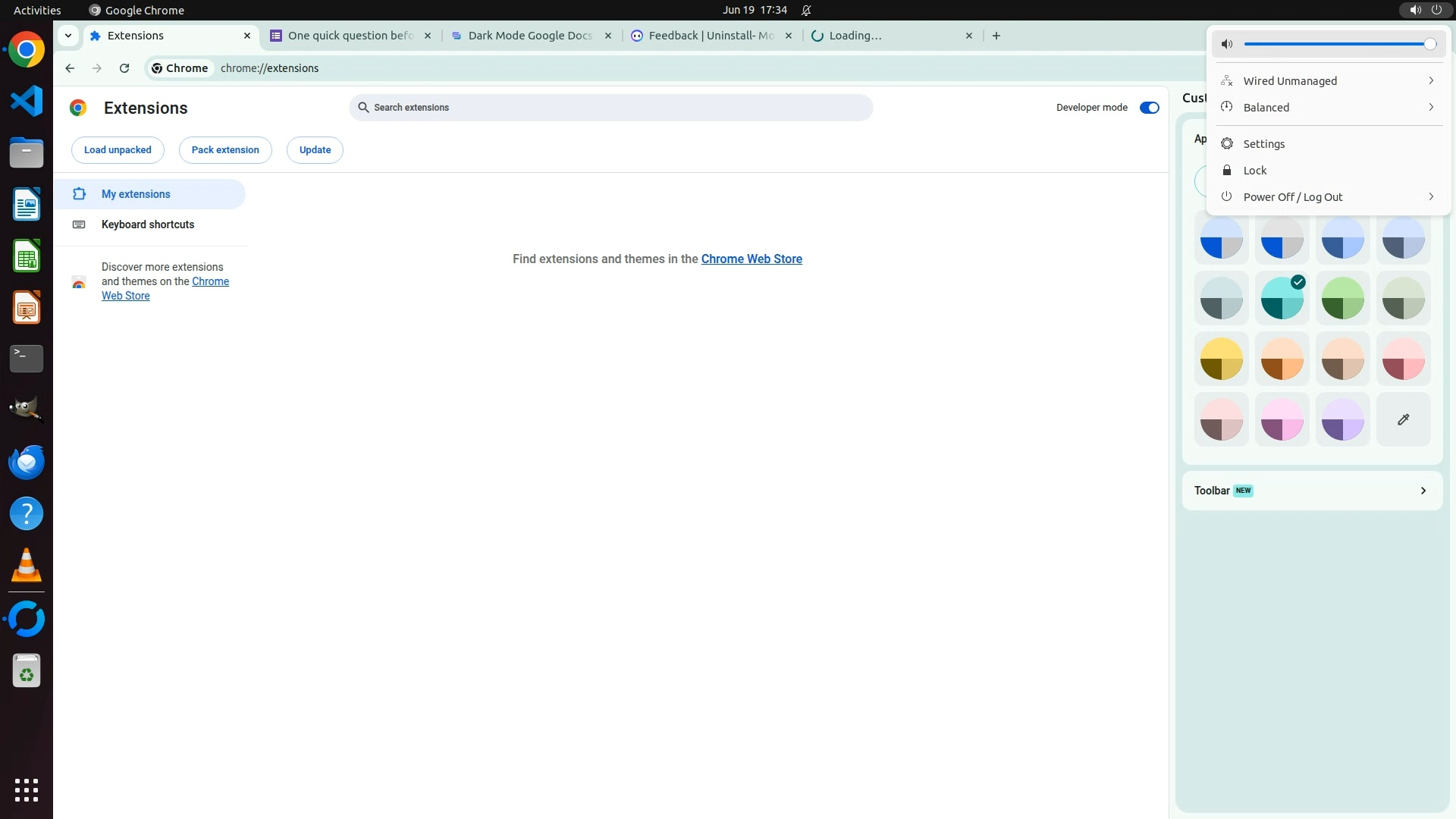Launch Visual Studio Code from the dock

point(27,101)
